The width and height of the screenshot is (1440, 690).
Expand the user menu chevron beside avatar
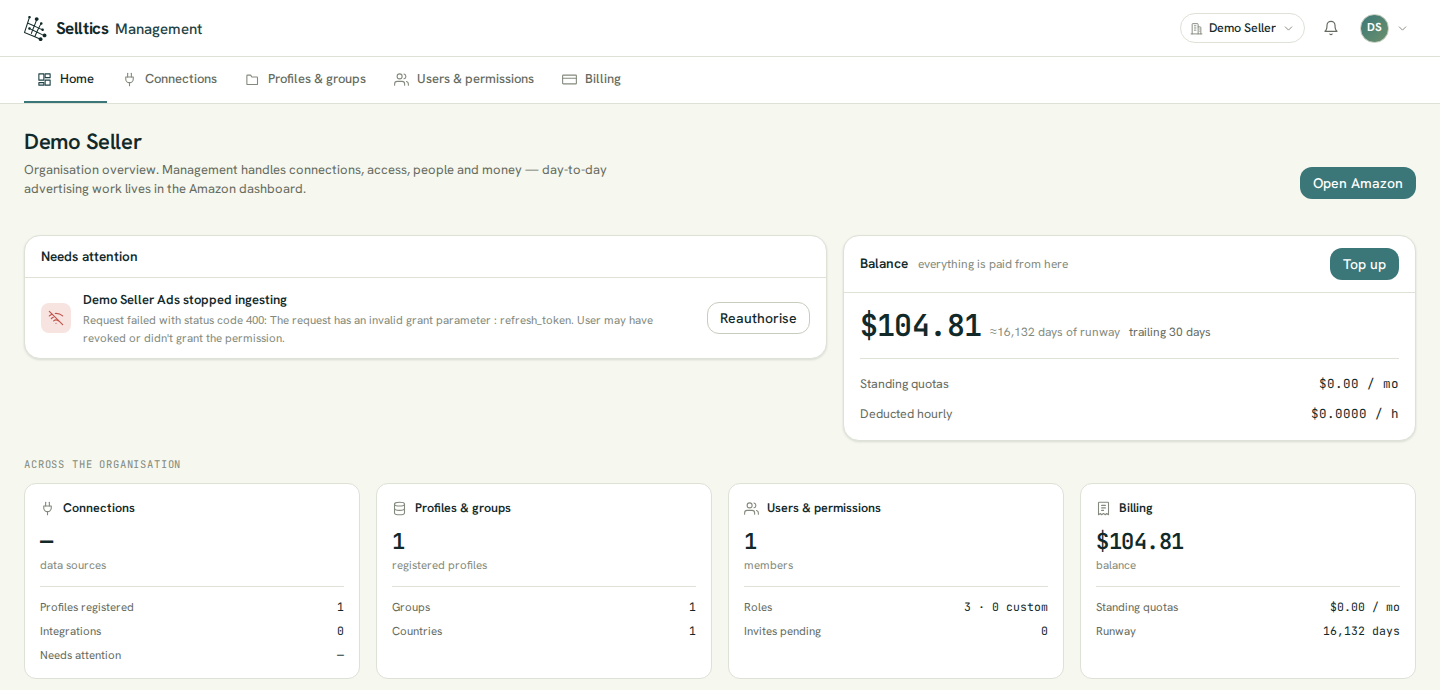point(1402,28)
